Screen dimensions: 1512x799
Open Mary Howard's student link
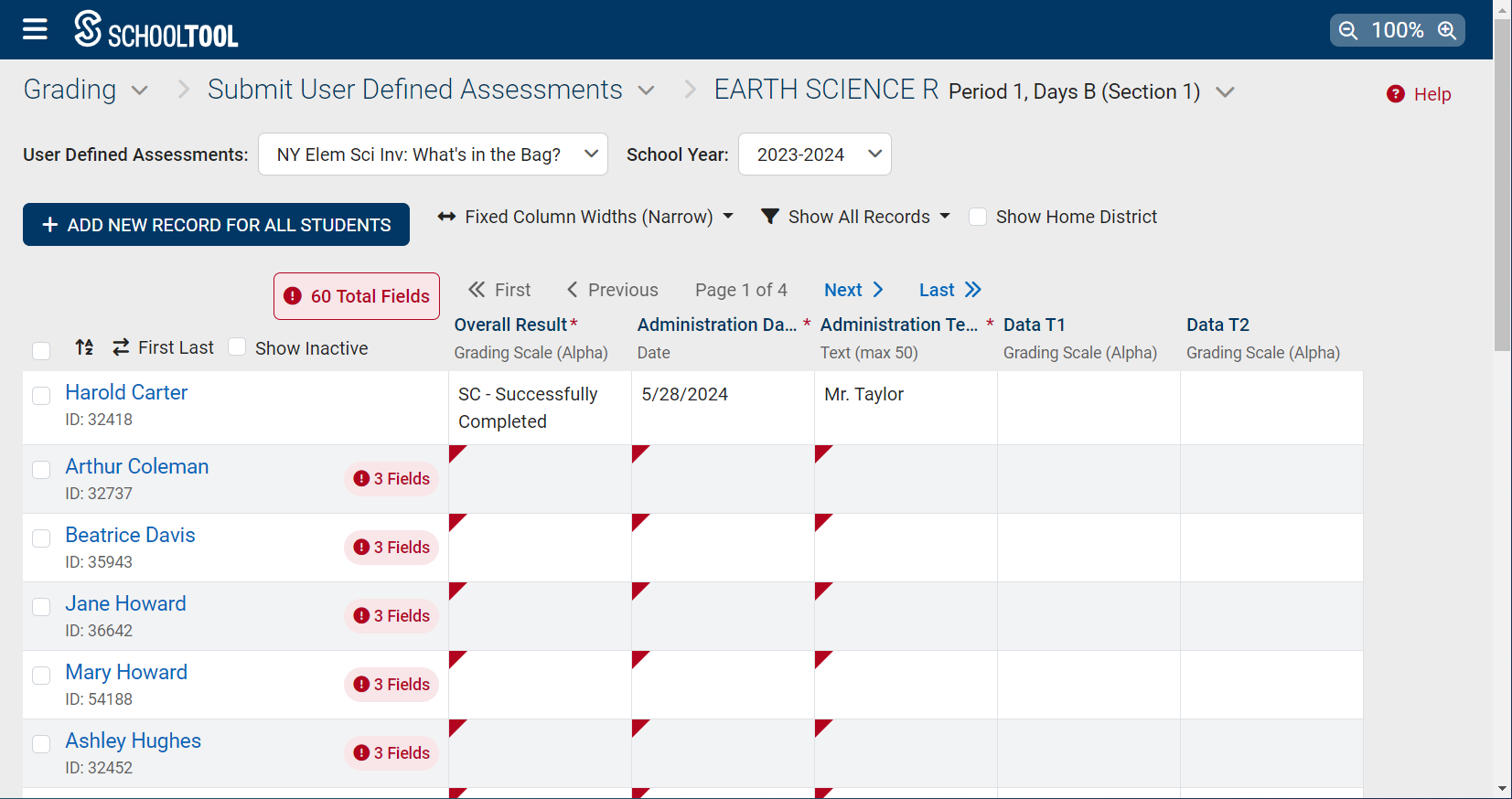click(126, 672)
